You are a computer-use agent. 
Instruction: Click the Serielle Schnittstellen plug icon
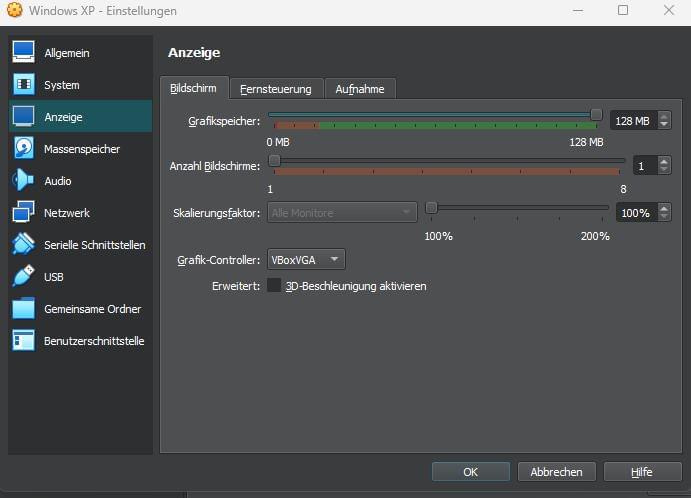(23, 244)
